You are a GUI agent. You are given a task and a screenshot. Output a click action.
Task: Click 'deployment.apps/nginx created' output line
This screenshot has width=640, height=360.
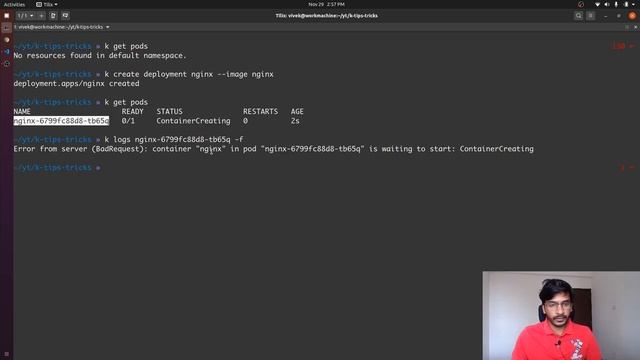(76, 84)
